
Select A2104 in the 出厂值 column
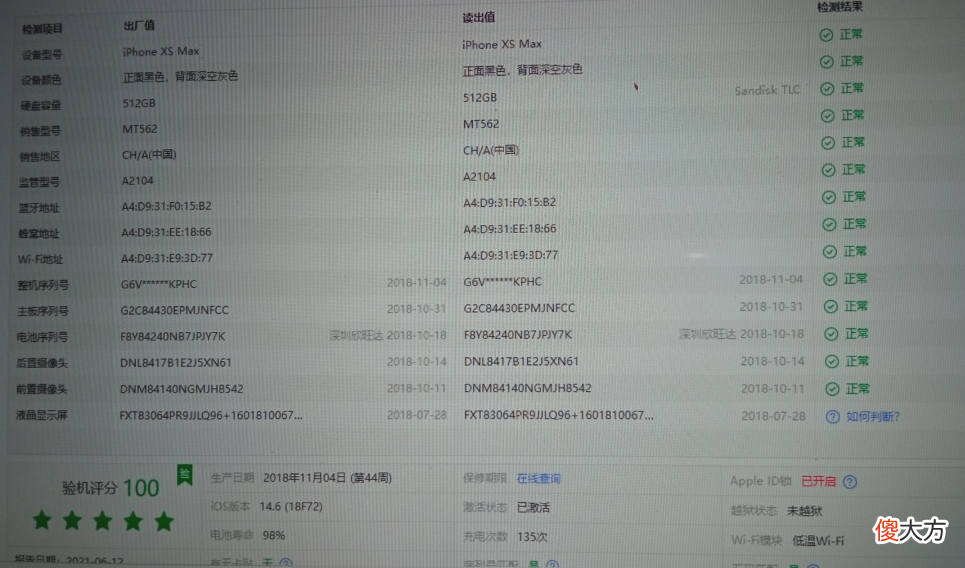click(138, 181)
